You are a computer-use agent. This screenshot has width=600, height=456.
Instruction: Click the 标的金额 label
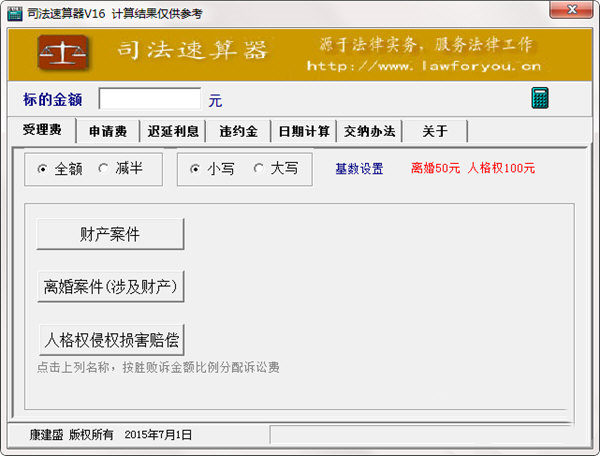(53, 99)
